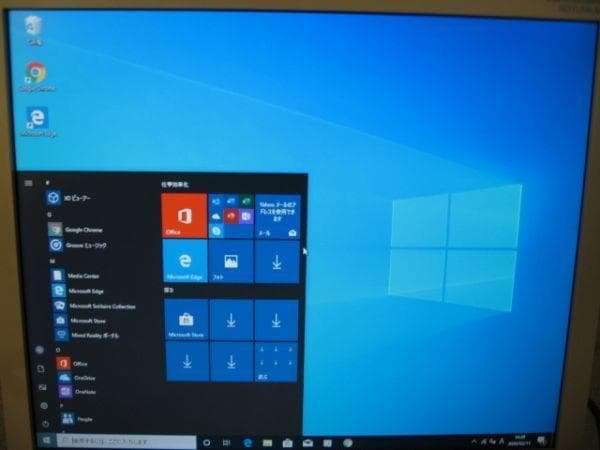Viewport: 600px width, 450px height.
Task: Show hidden system tray icons
Action: [x=474, y=442]
